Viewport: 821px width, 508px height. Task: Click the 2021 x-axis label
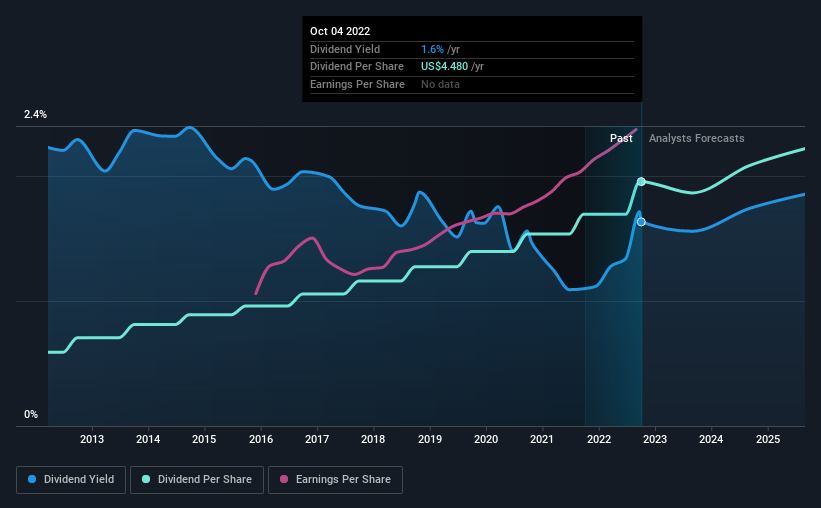pos(542,439)
